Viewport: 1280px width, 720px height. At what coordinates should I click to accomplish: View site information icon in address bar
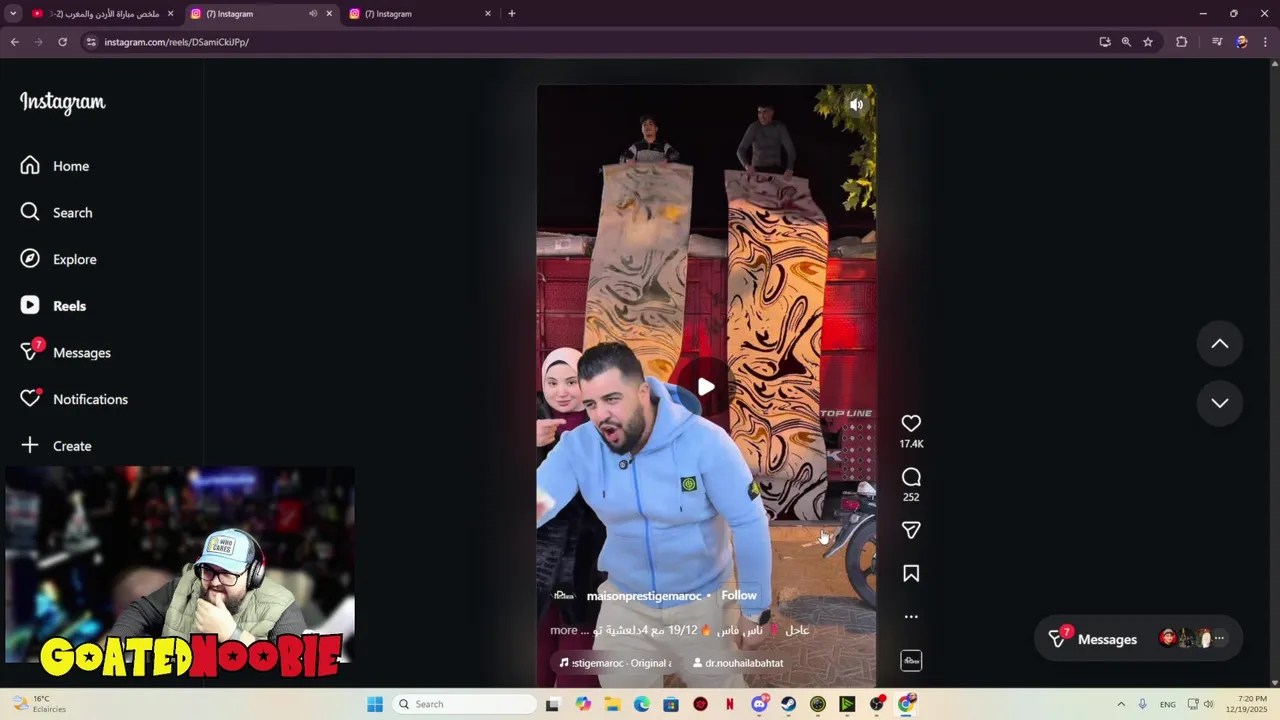91,42
